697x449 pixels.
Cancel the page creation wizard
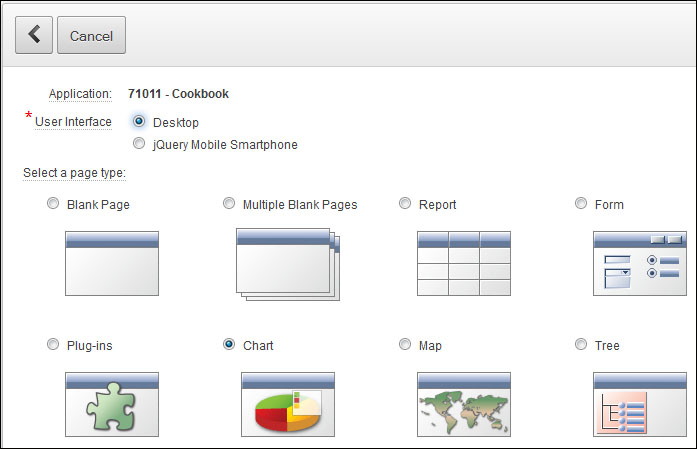coord(91,35)
